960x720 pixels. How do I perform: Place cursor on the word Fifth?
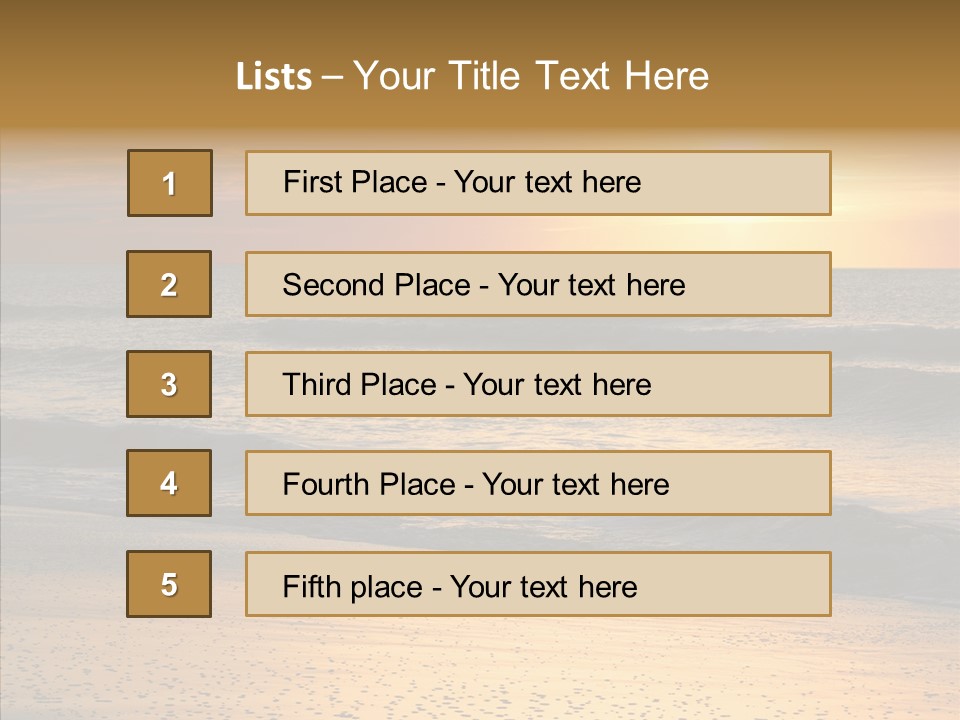(x=311, y=586)
